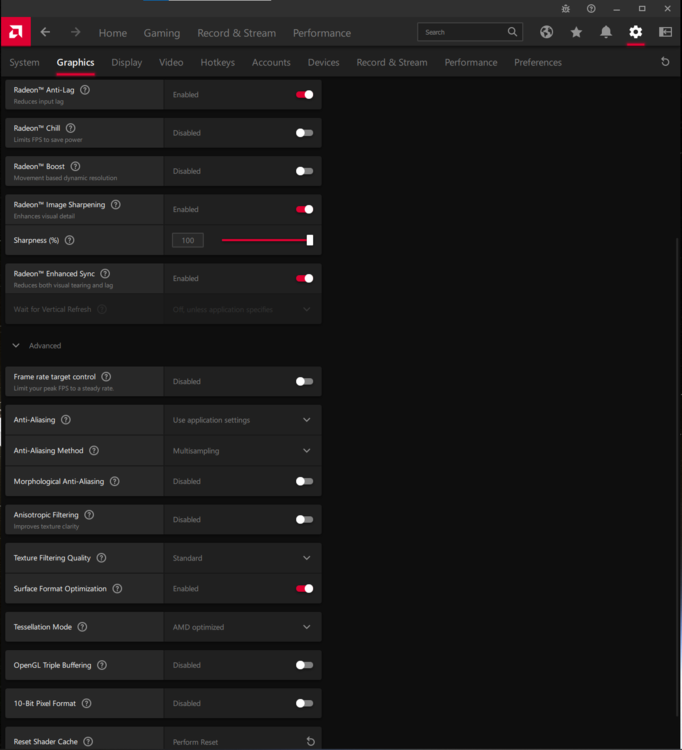Open the Texture Filtering Quality dropdown

242,558
